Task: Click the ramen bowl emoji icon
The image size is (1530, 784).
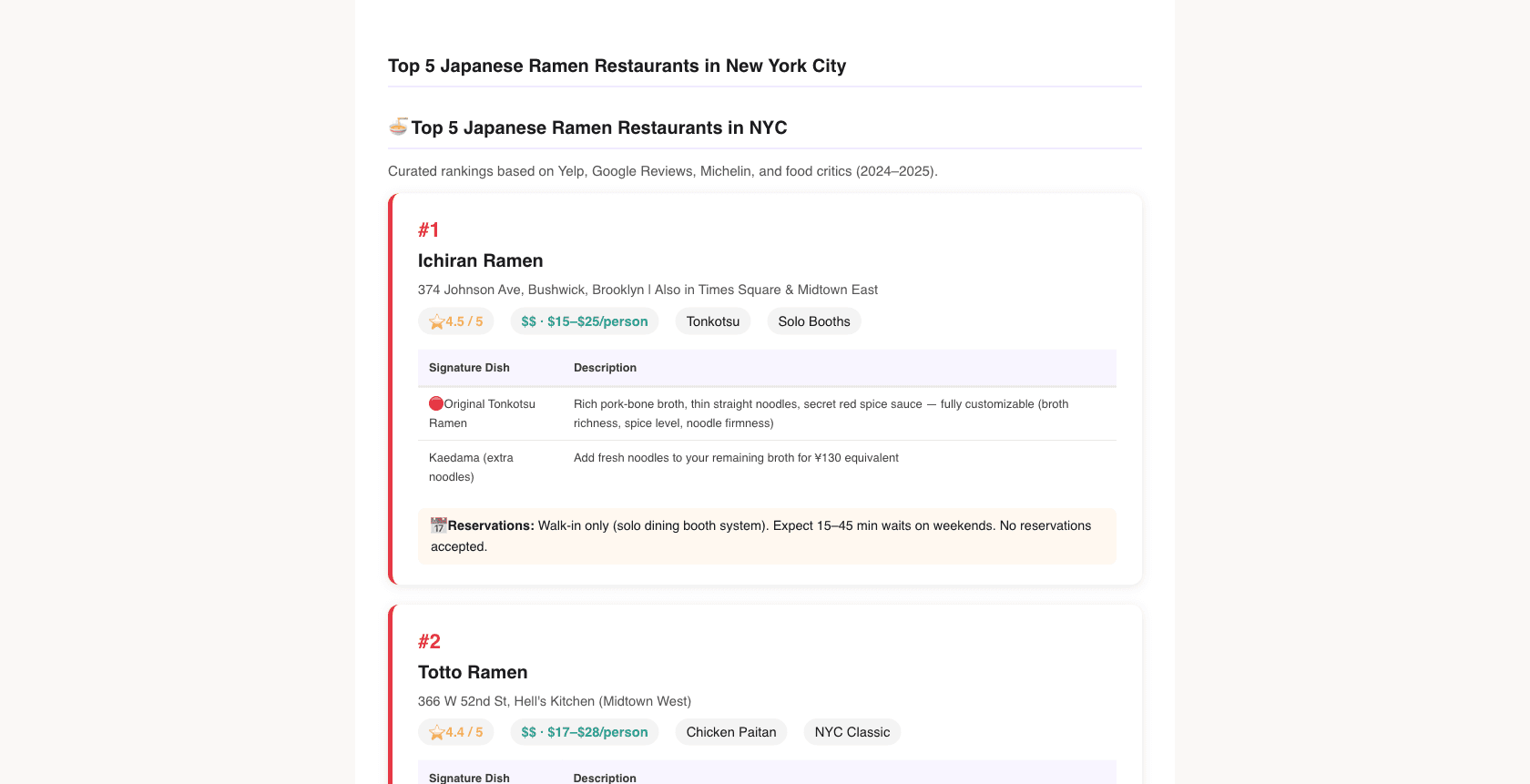Action: [398, 127]
